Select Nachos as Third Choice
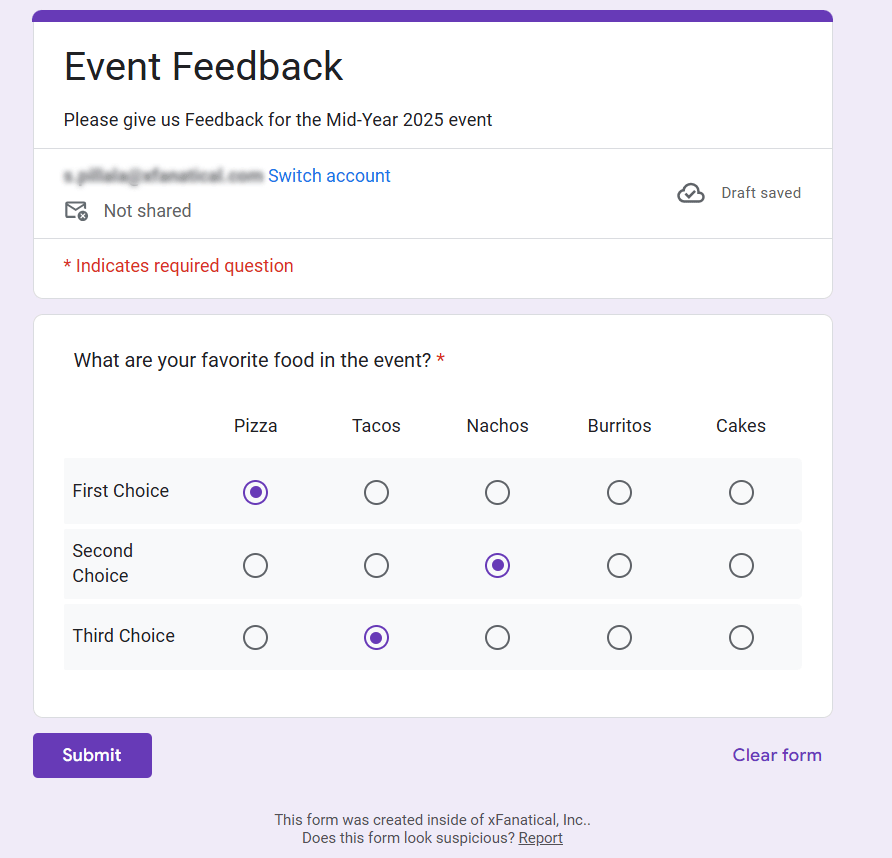 coord(497,637)
